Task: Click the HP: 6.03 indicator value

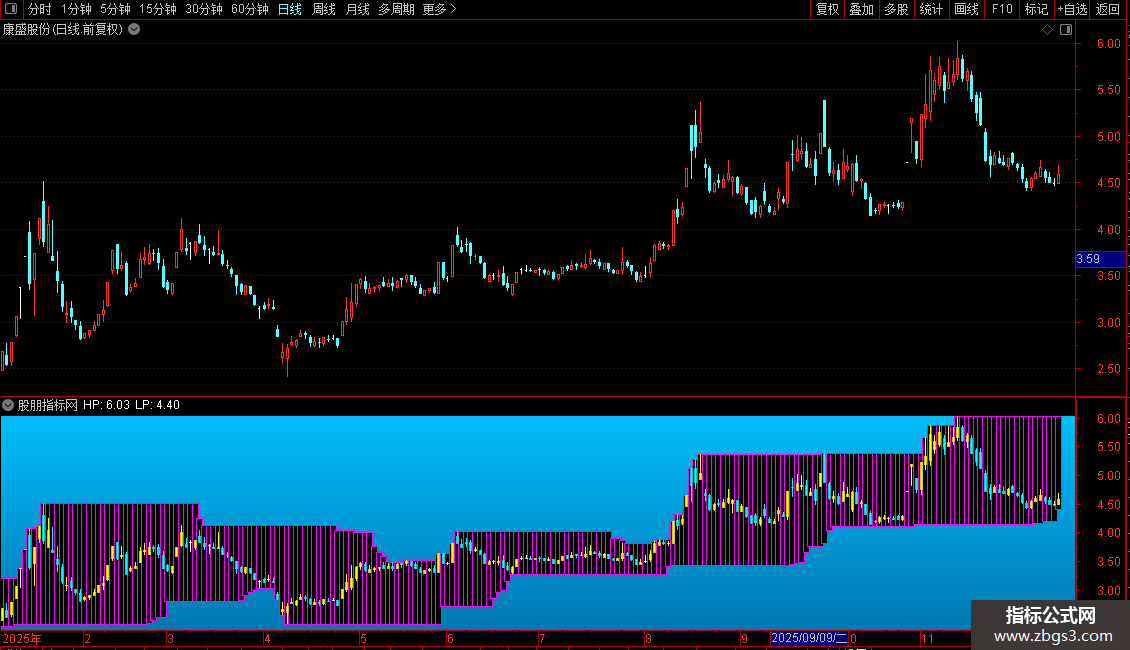Action: (106, 405)
